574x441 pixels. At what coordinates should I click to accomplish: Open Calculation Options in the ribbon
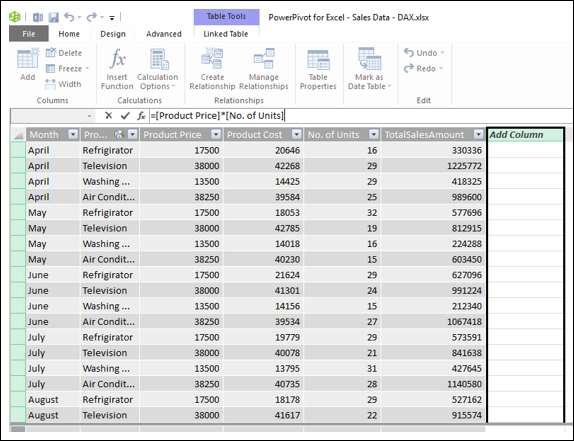tap(158, 70)
